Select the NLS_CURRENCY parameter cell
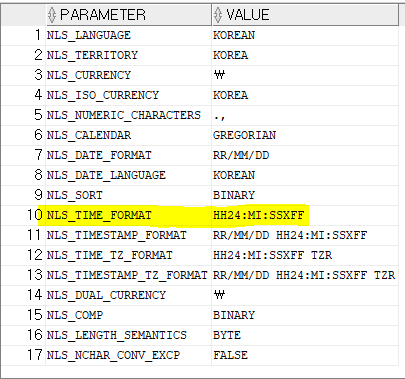Viewport: 405px width, 379px height. (x=129, y=75)
